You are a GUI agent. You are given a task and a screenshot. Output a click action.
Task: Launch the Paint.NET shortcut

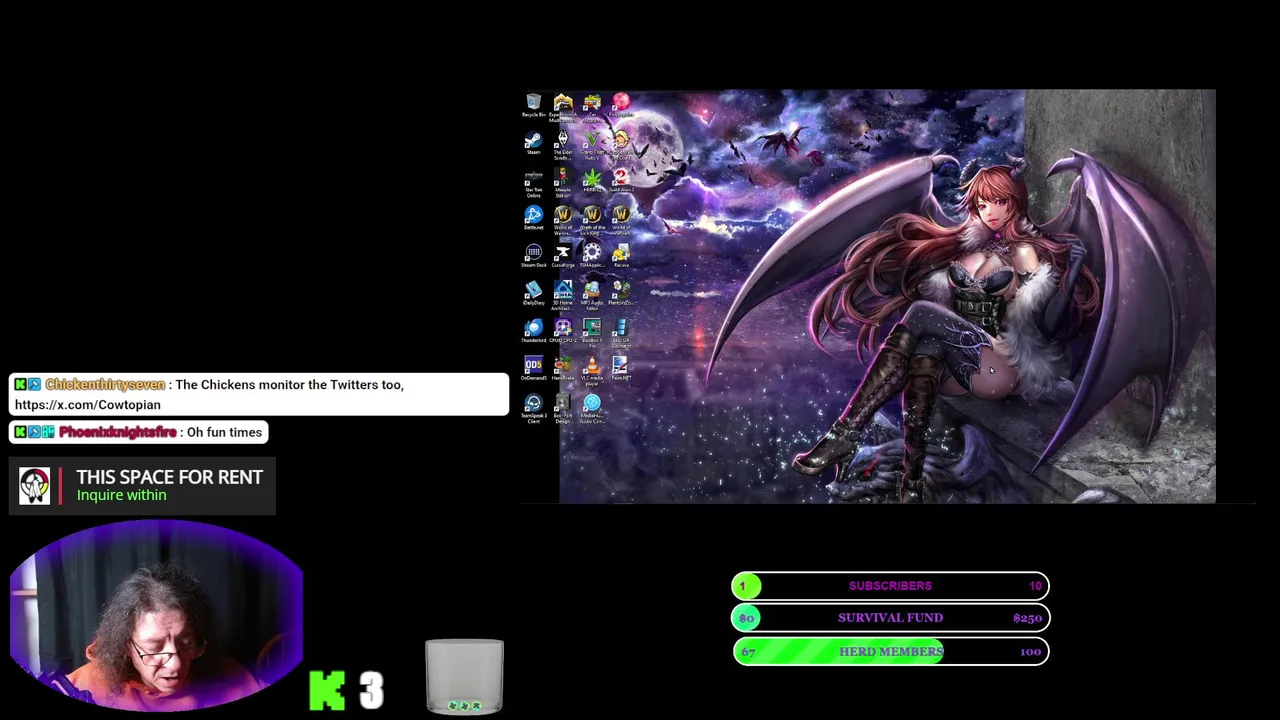click(x=621, y=368)
